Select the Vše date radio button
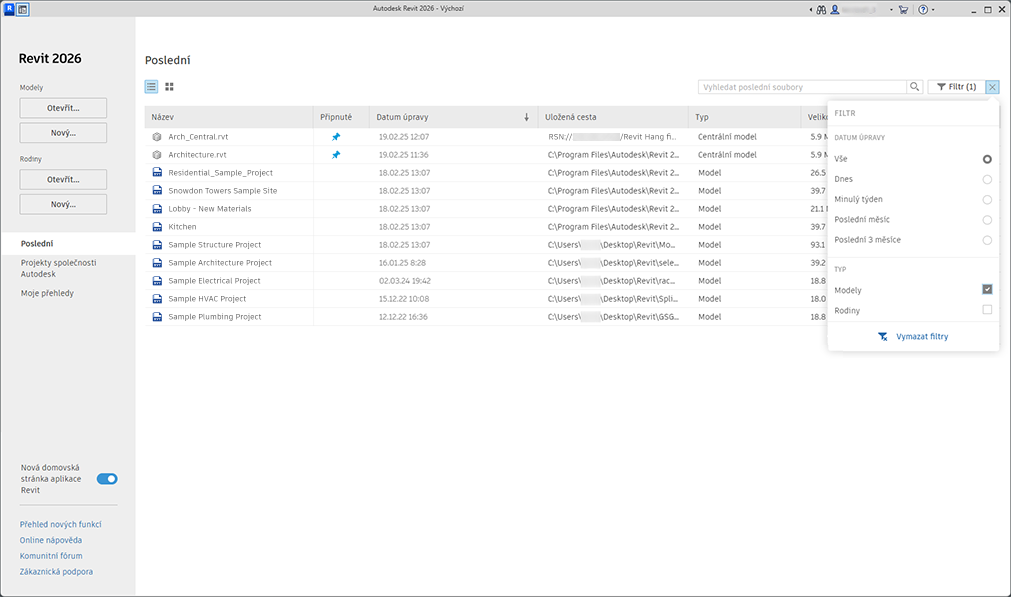This screenshot has height=597, width=1011. pos(987,159)
